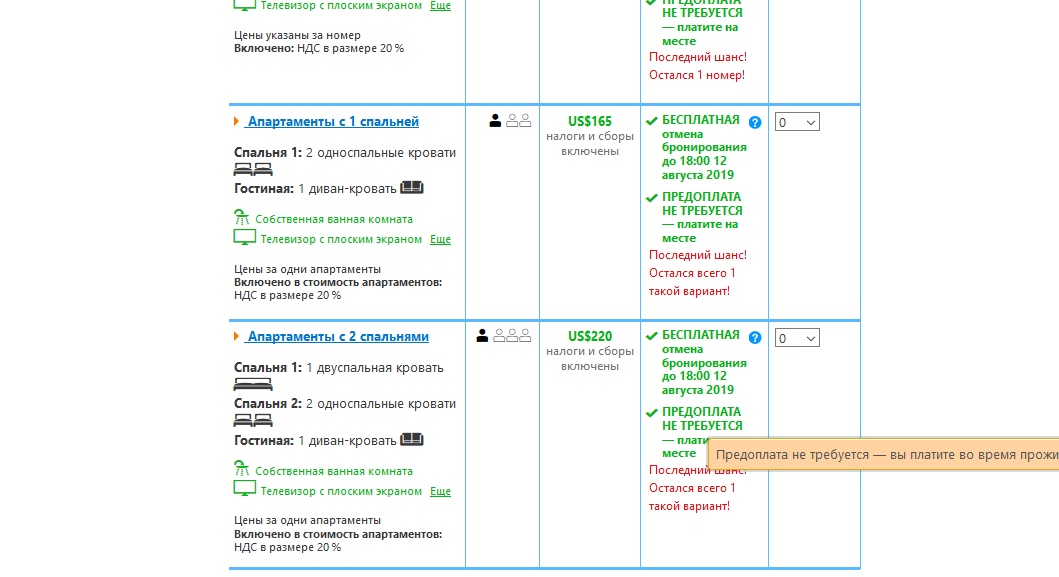Click the sofa-bed icon in the 1-bedroom 'Гостиная' line
Image resolution: width=1059 pixels, height=577 pixels.
tap(412, 188)
